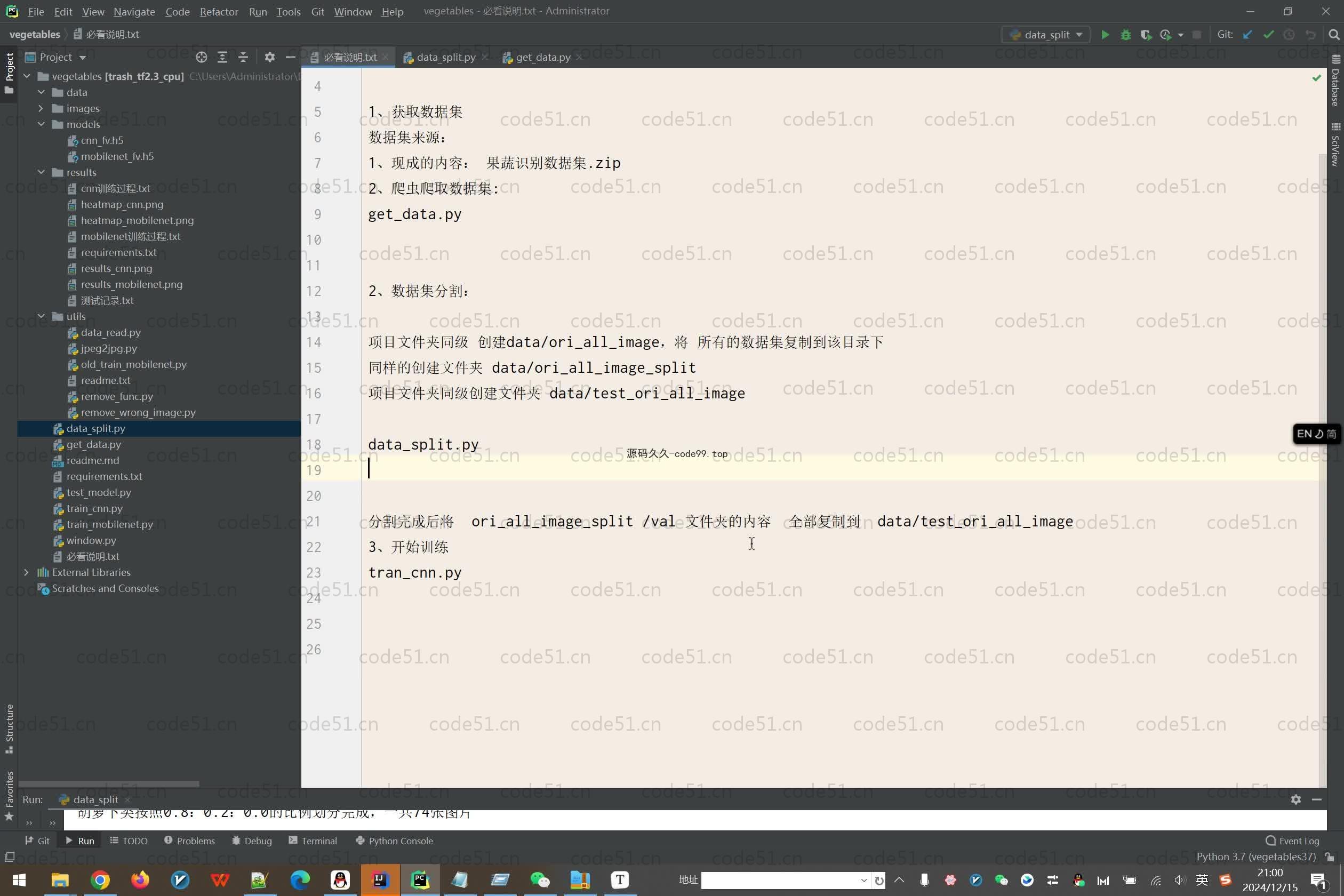
Task: Switch to the get_data.py editor tab
Action: 542,57
